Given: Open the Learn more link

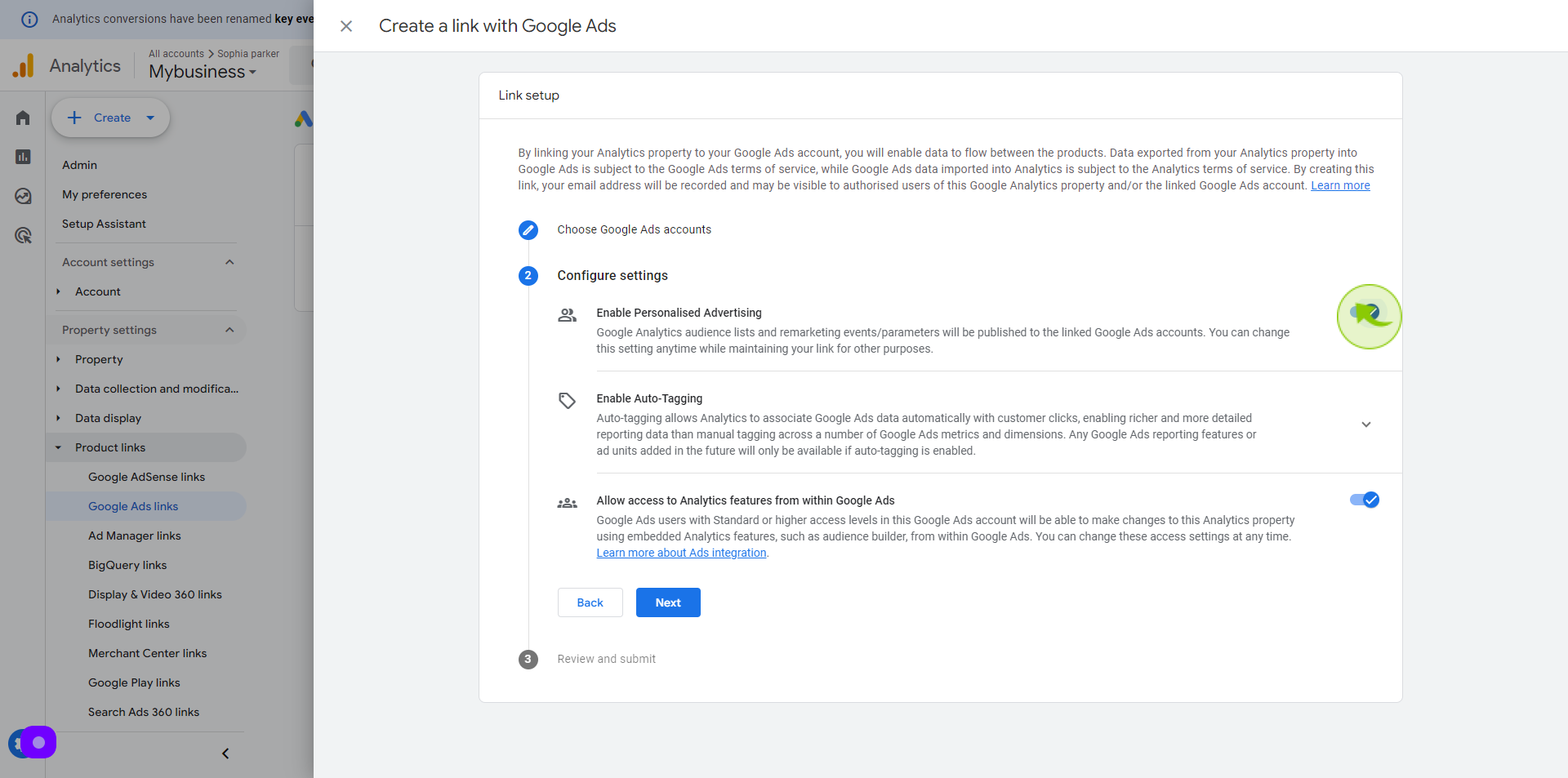Looking at the screenshot, I should click(x=1340, y=185).
